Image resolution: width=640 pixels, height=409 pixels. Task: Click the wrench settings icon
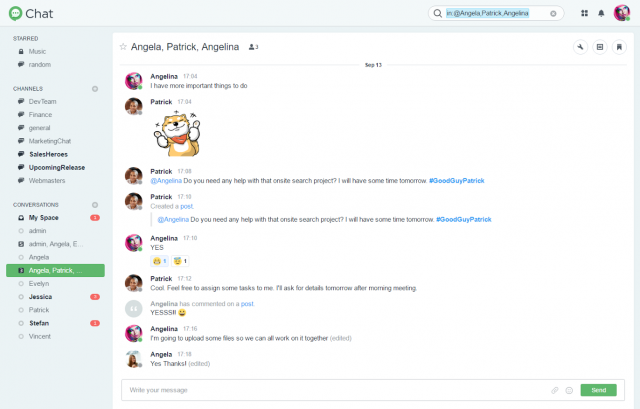click(x=580, y=47)
